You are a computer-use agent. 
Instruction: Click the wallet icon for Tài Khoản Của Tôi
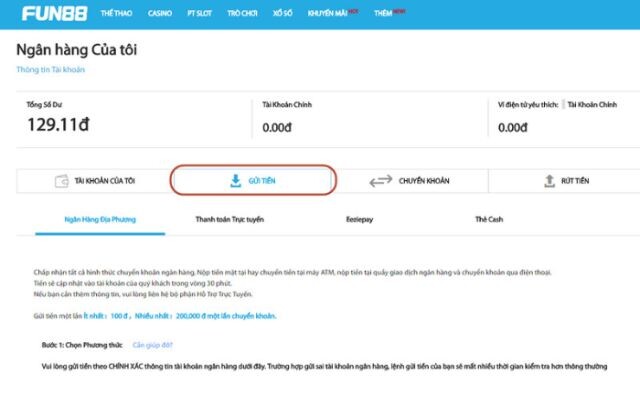(x=62, y=181)
